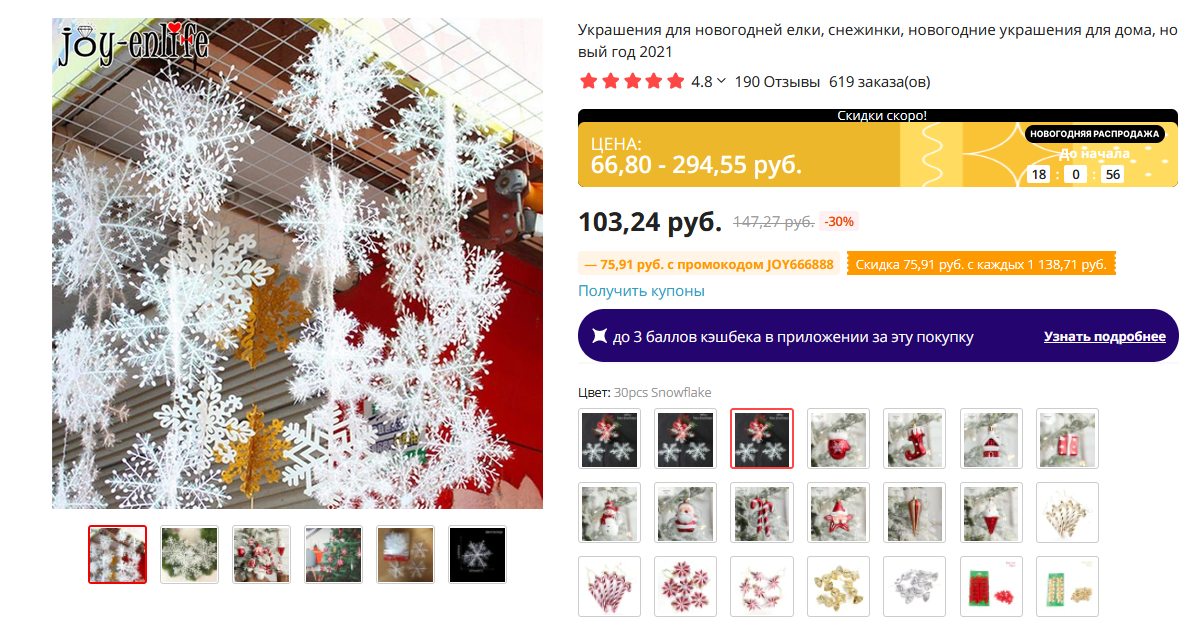The width and height of the screenshot is (1188, 618).
Task: Select the red mitten ornament variant
Action: [x=838, y=439]
